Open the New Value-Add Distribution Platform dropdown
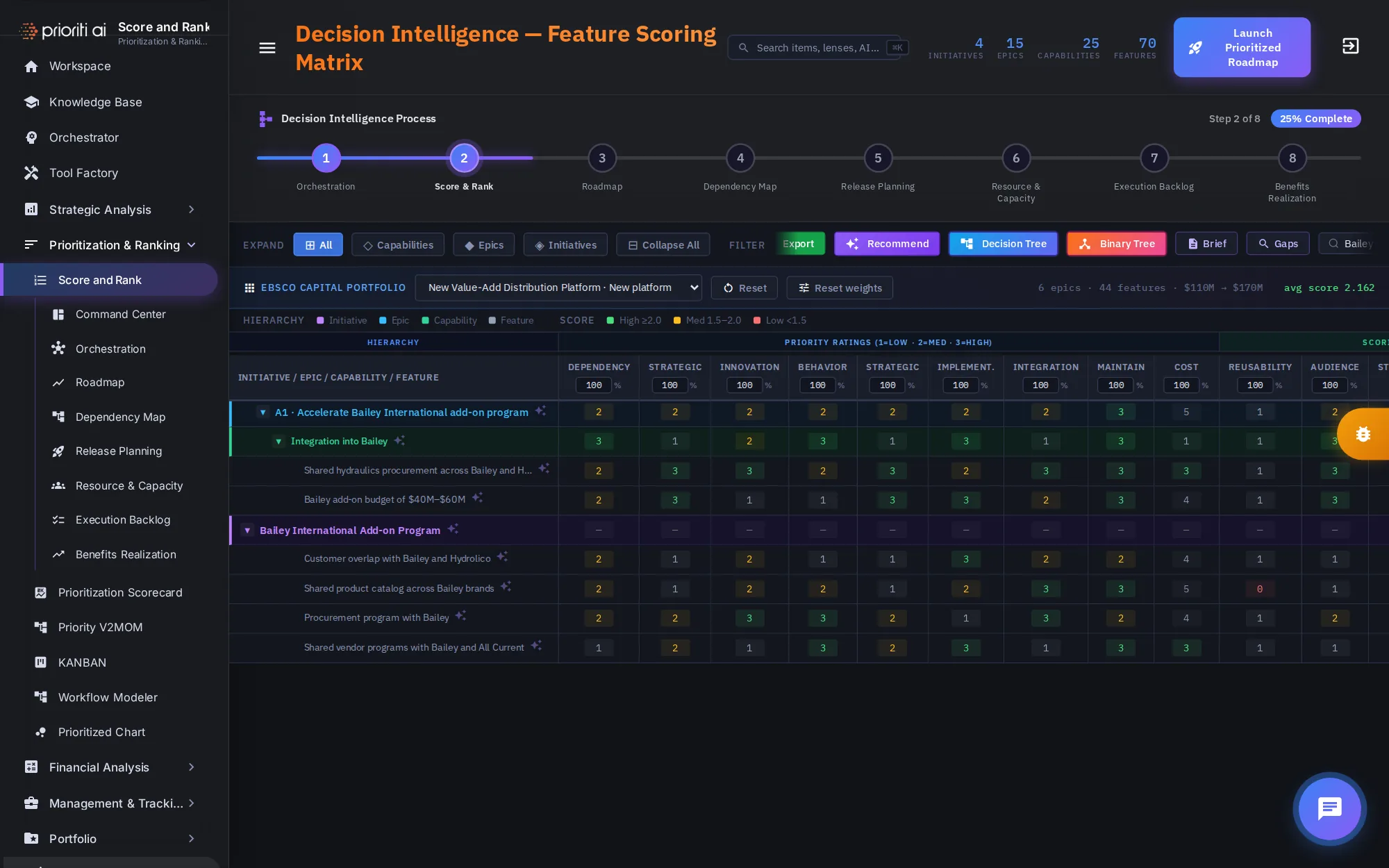 pyautogui.click(x=558, y=287)
